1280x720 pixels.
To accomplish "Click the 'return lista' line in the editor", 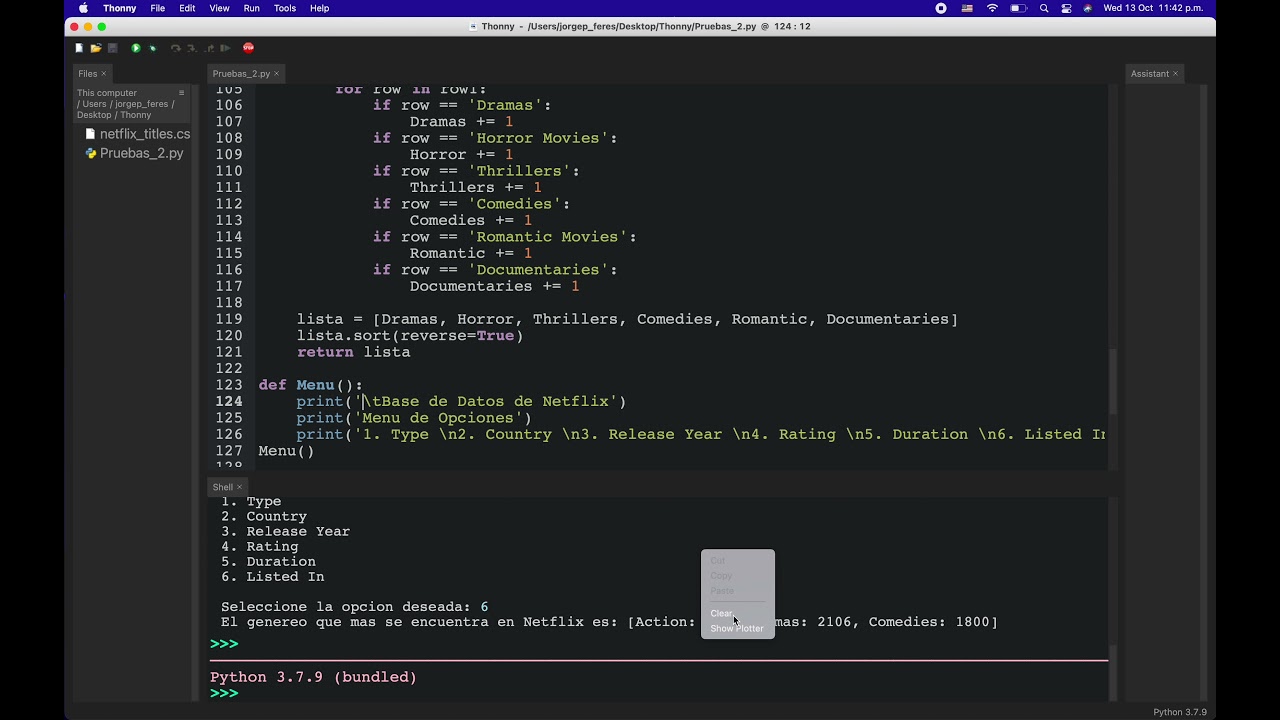I will coord(353,352).
